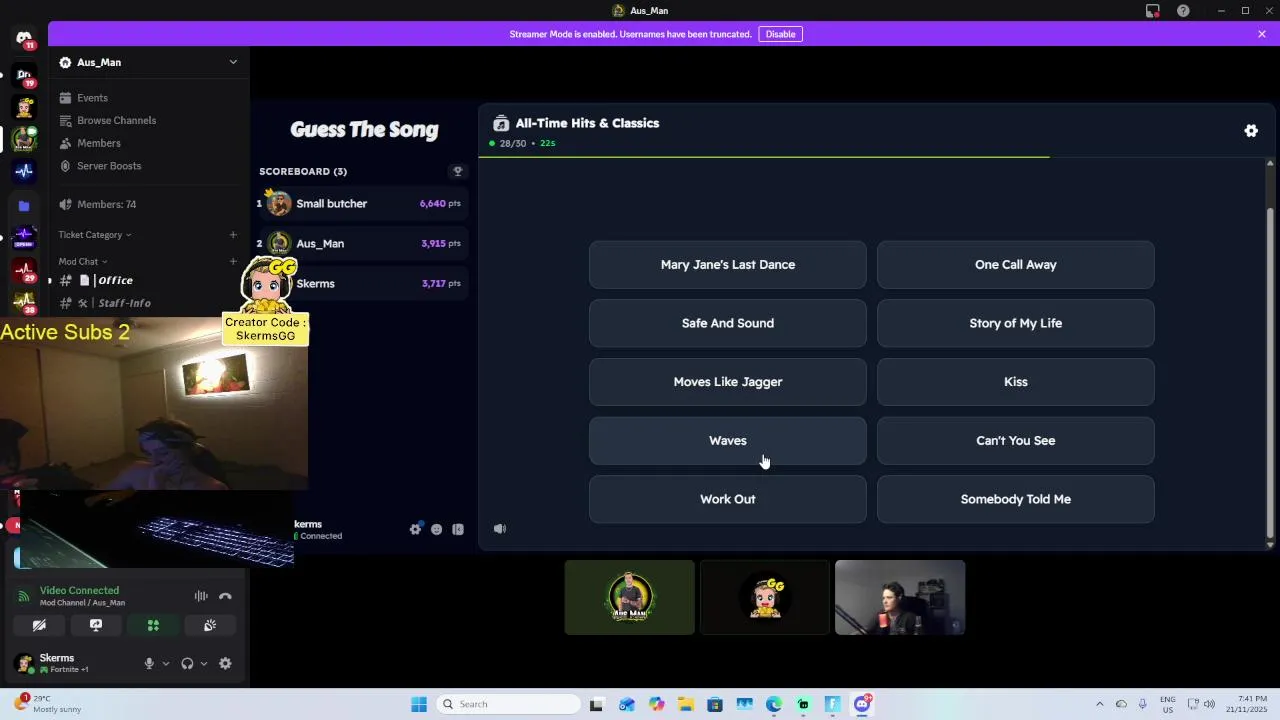Deafen with the headphones icon

[187, 663]
